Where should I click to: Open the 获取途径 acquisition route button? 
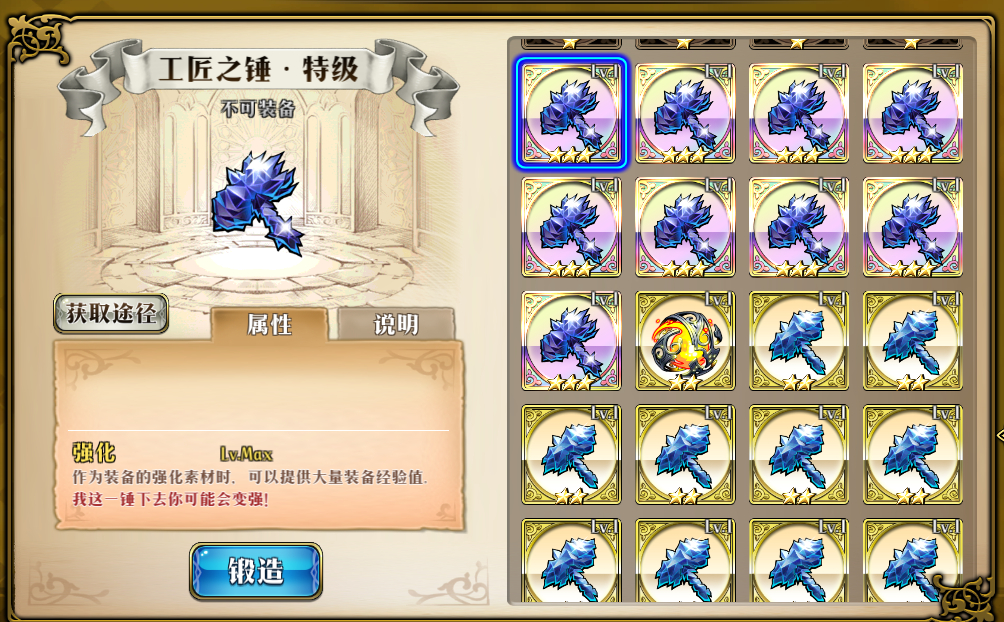click(111, 313)
